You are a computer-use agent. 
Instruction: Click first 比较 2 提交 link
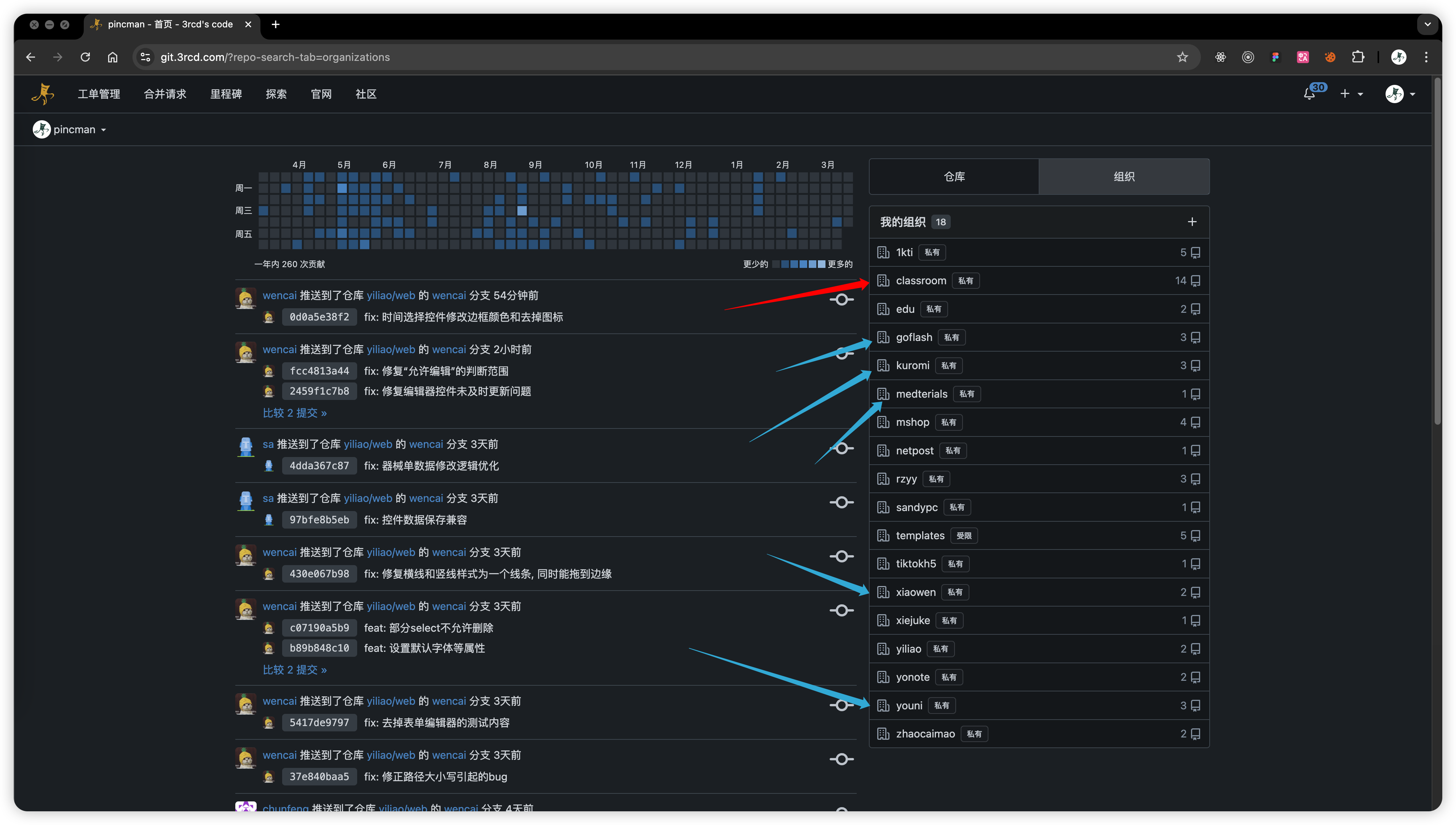294,413
